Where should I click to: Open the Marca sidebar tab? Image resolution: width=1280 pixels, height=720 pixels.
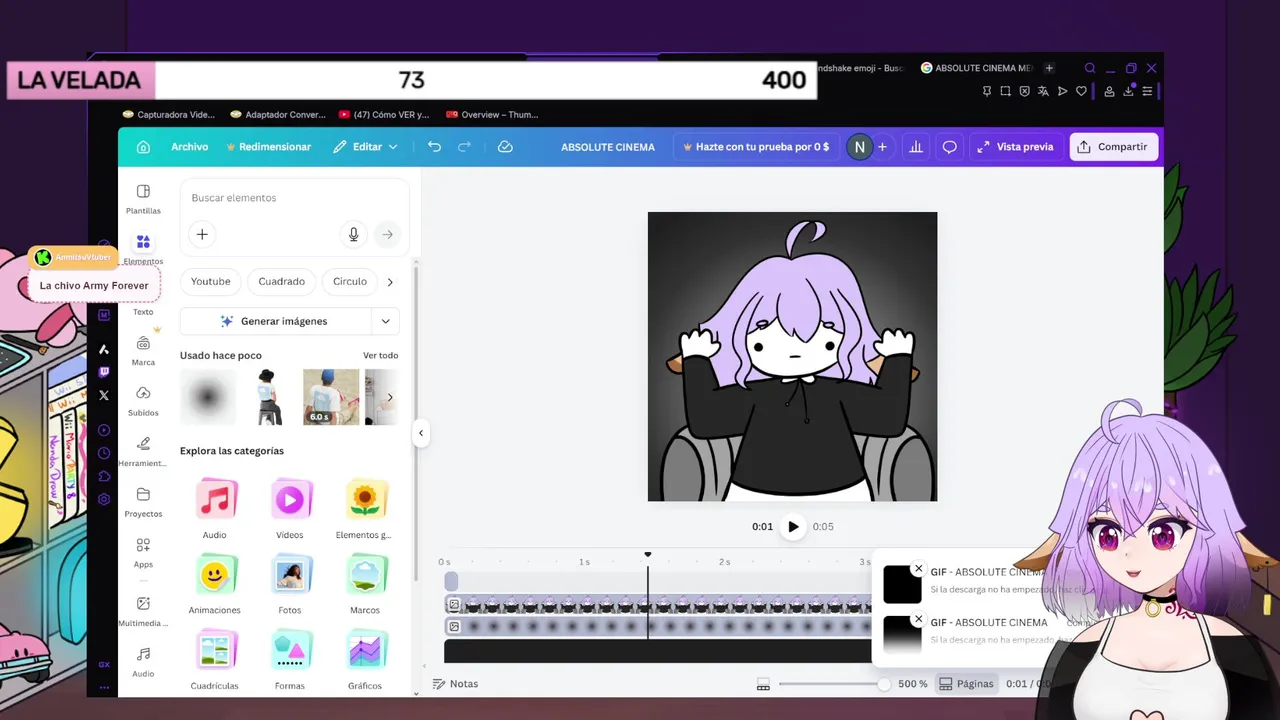click(143, 350)
